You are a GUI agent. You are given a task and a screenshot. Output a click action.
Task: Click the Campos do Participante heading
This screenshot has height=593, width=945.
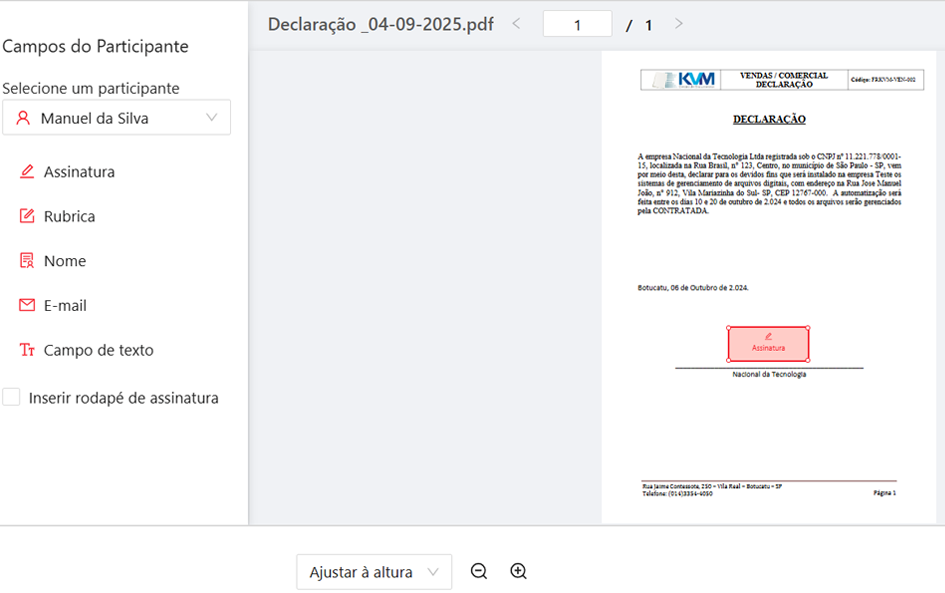point(95,46)
